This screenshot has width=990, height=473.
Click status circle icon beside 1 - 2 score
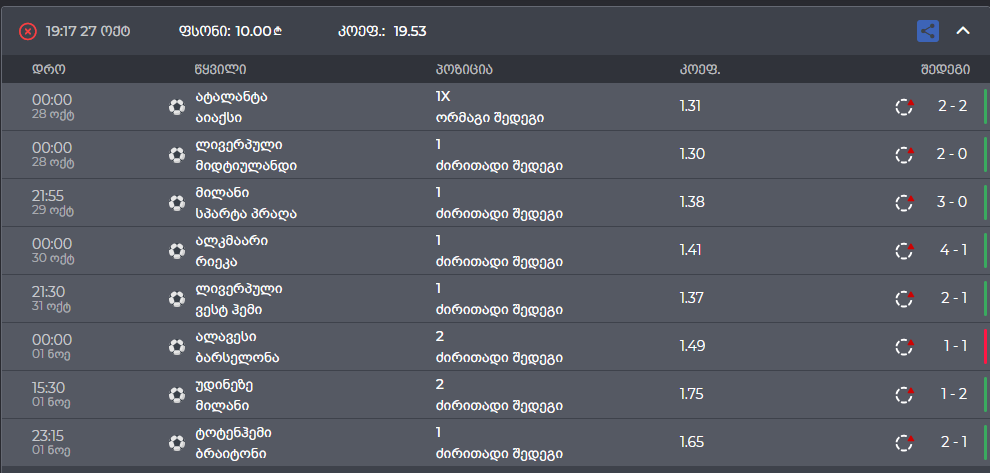click(x=905, y=395)
